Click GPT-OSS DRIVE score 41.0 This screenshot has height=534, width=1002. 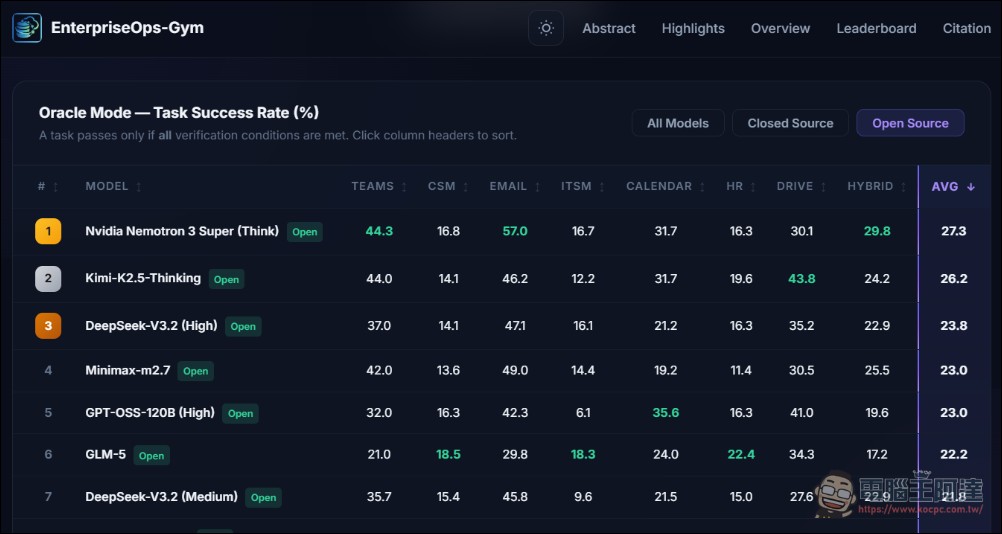(802, 413)
